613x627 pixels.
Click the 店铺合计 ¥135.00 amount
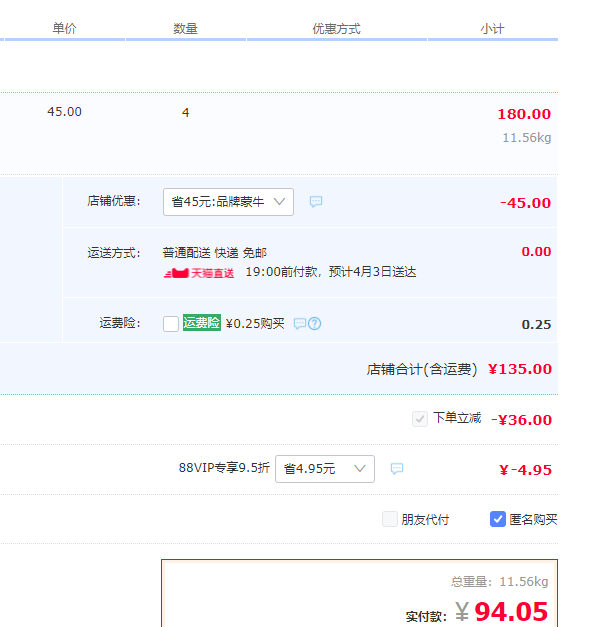pos(519,369)
